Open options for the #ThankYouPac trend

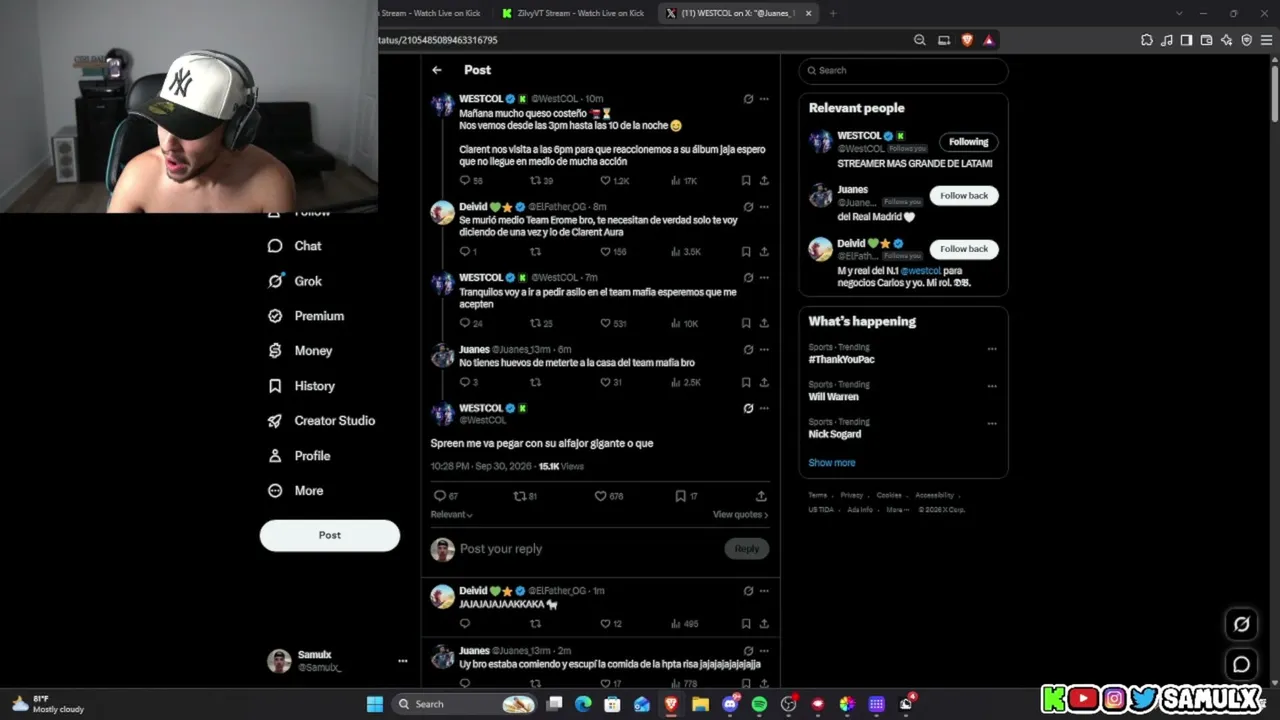click(x=992, y=349)
